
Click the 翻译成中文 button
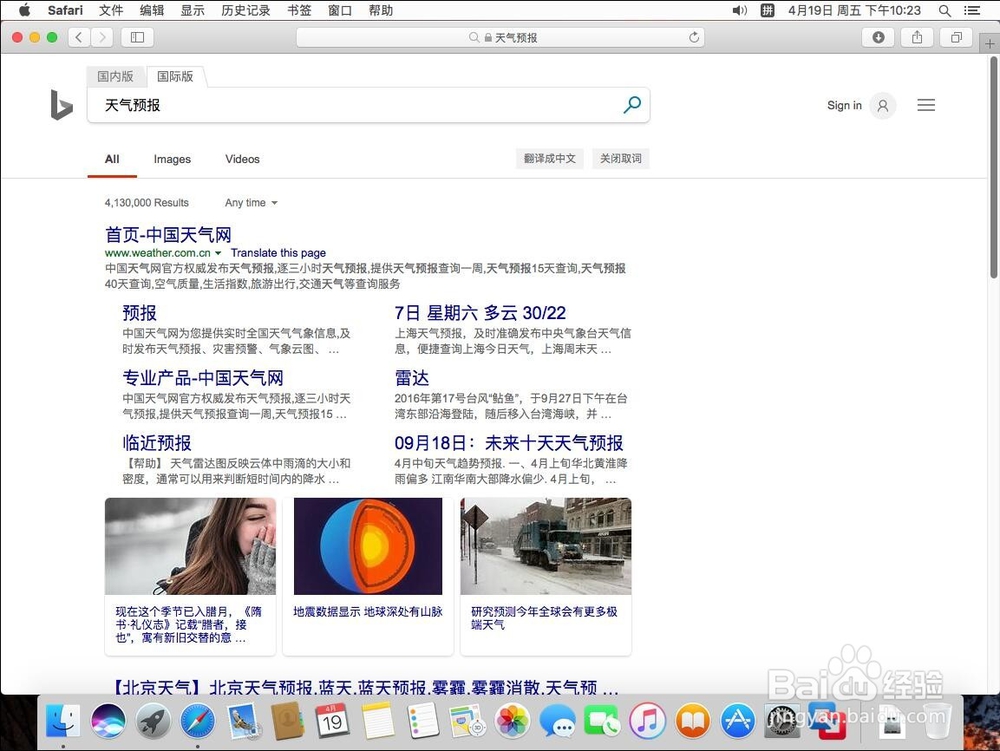tap(550, 159)
